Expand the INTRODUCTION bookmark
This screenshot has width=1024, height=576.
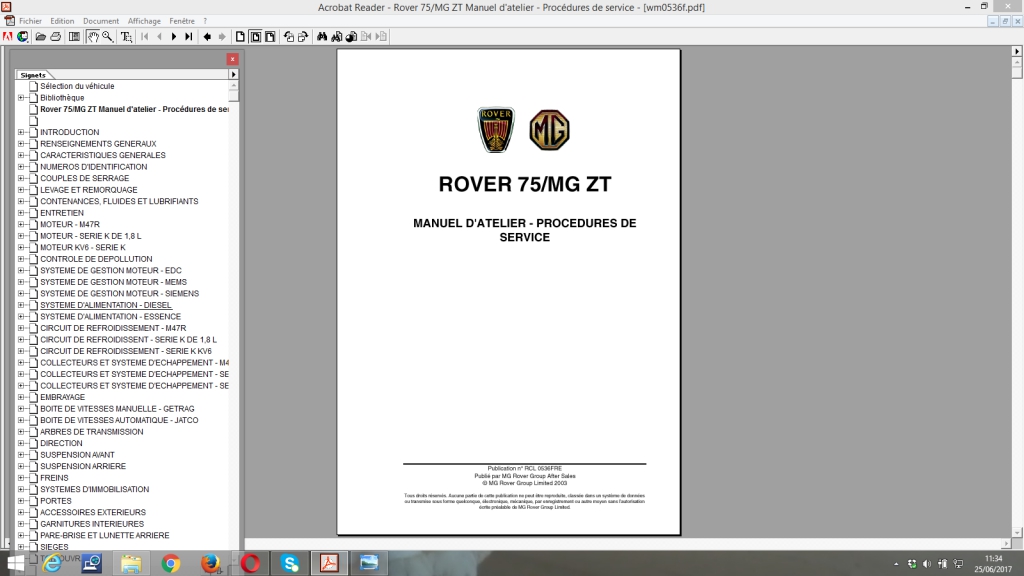(x=21, y=132)
